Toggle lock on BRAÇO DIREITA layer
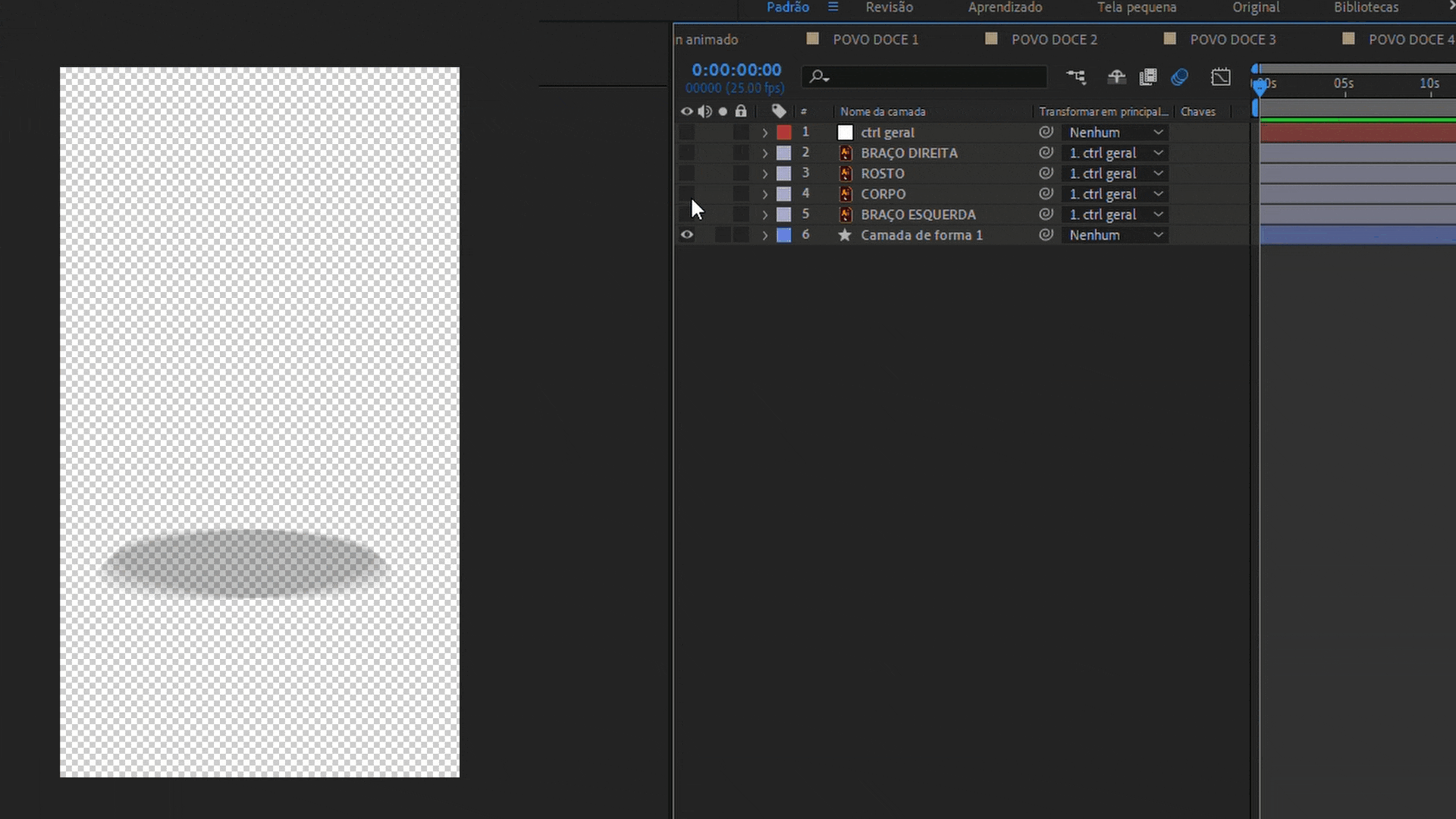Screen dimensions: 1456x819 click(741, 153)
